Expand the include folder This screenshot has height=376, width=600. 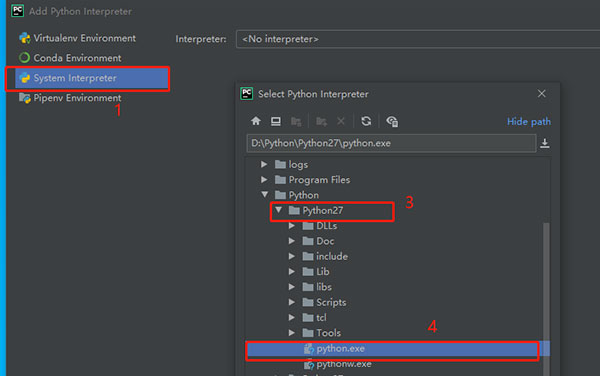point(292,256)
